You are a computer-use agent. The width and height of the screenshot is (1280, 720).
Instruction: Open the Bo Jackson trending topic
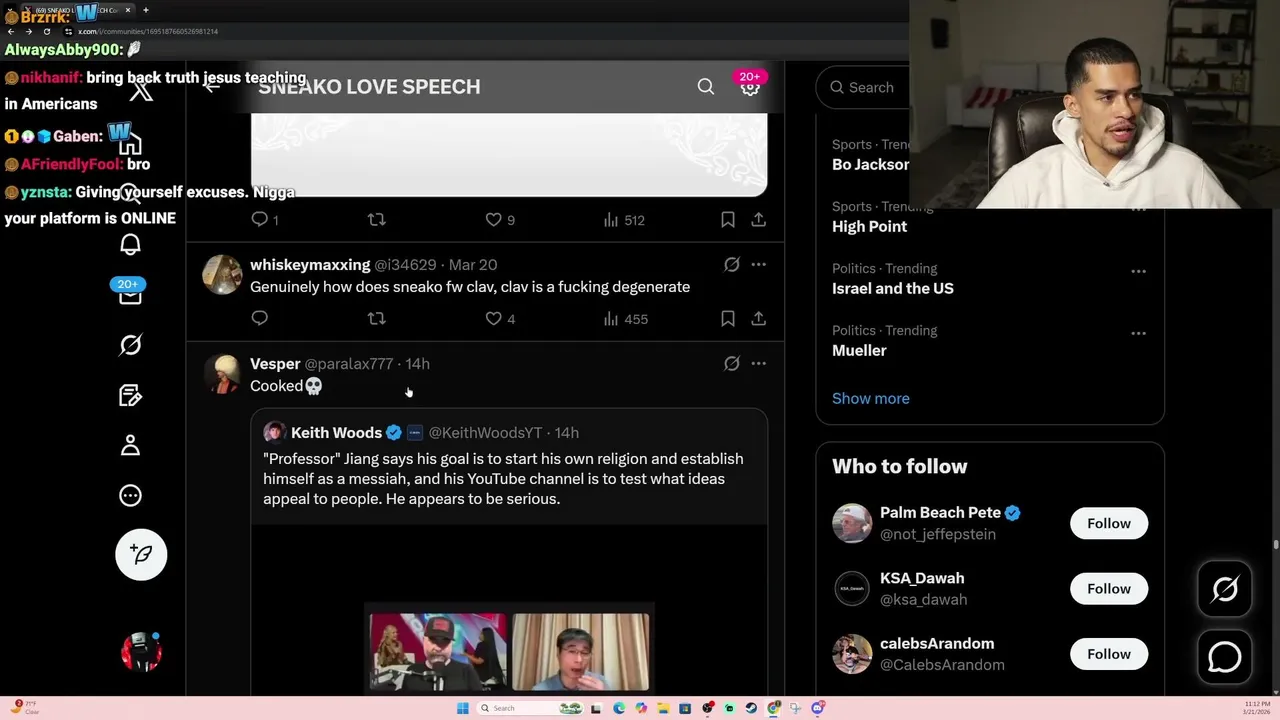pos(870,164)
